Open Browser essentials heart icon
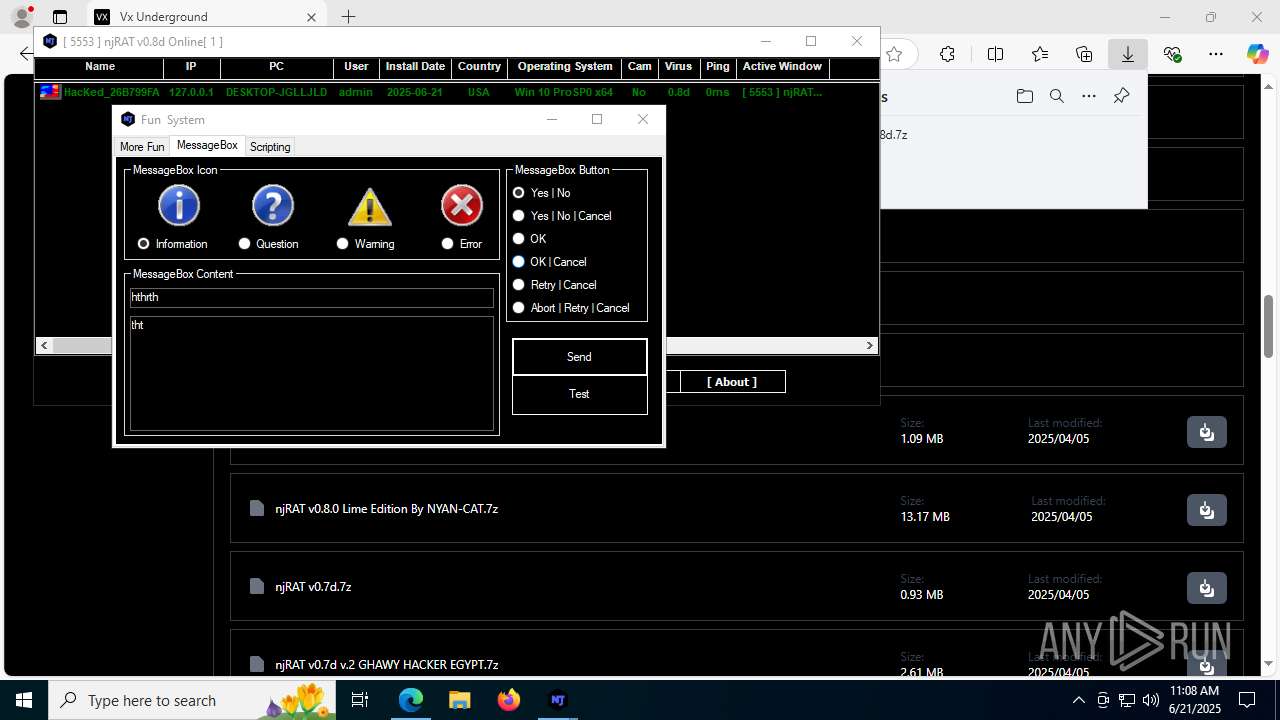Viewport: 1280px width, 720px height. coord(1173,54)
